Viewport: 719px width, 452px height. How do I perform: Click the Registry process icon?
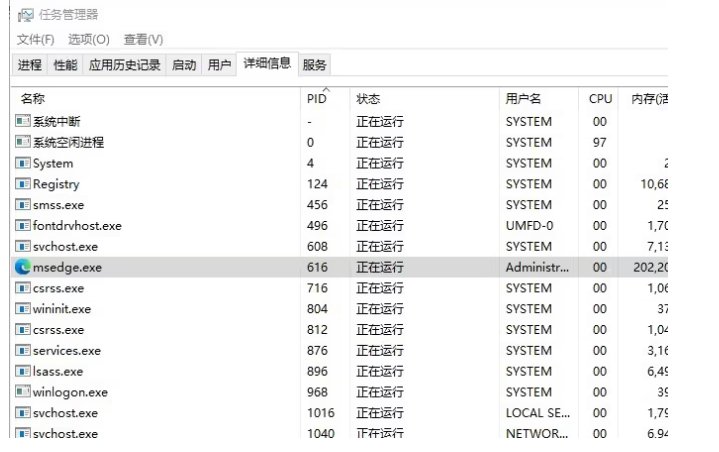pyautogui.click(x=22, y=184)
